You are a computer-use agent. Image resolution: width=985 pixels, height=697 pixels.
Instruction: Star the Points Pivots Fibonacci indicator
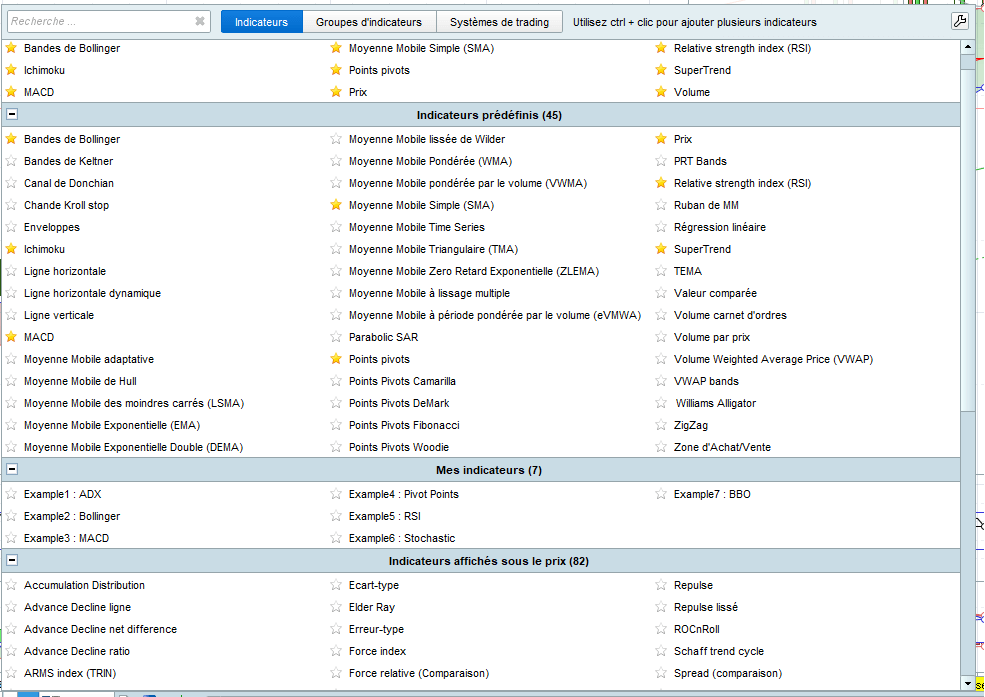pos(336,425)
